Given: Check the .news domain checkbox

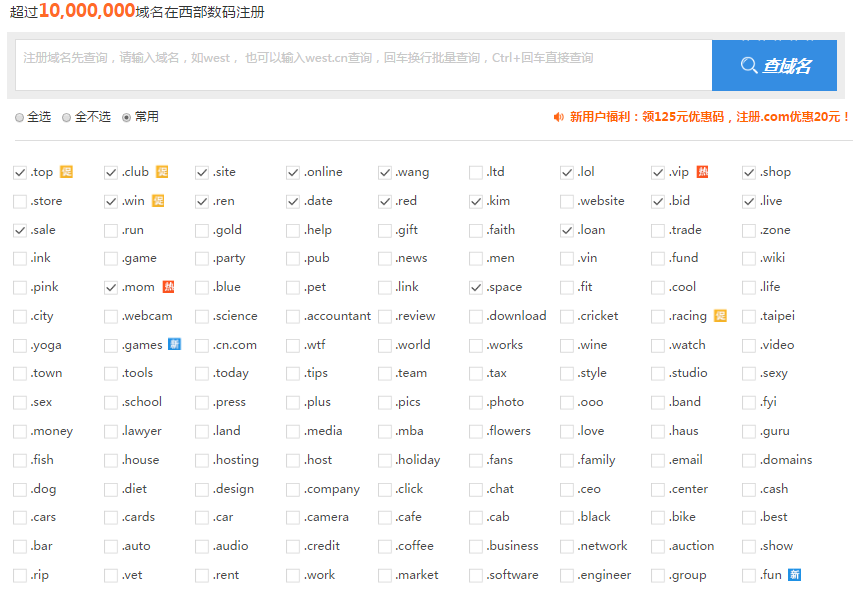Looking at the screenshot, I should 385,258.
